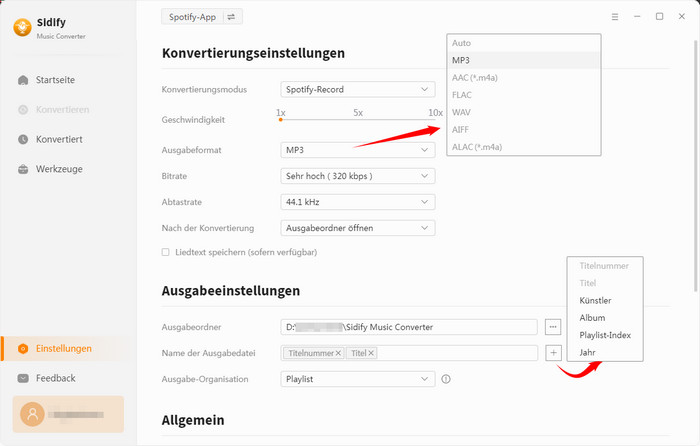The height and width of the screenshot is (446, 700).
Task: Choose ALAC (*.m4a) format option
Action: coord(524,147)
